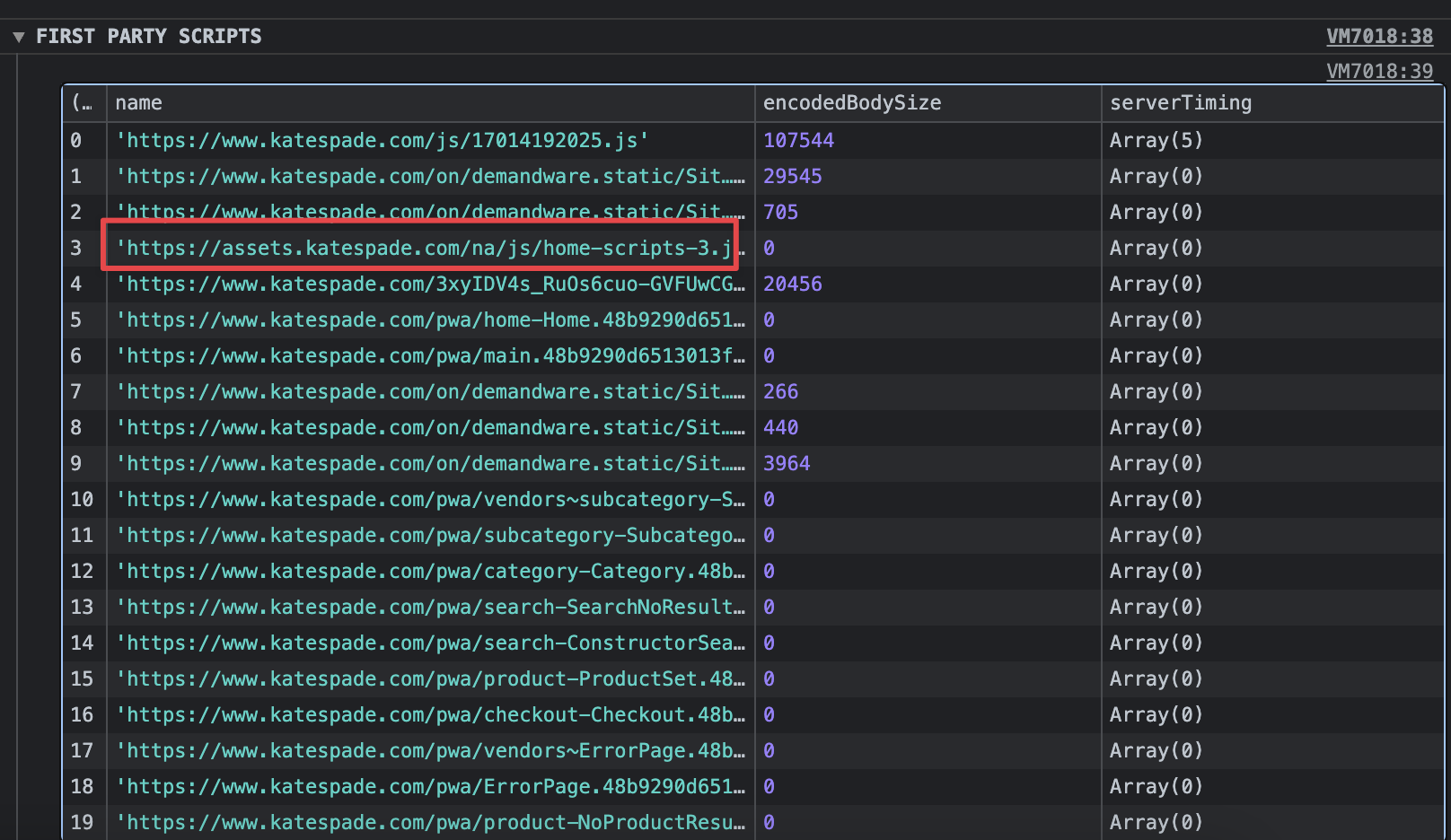1451x840 pixels.
Task: Click the size value 20456
Action: coord(792,284)
